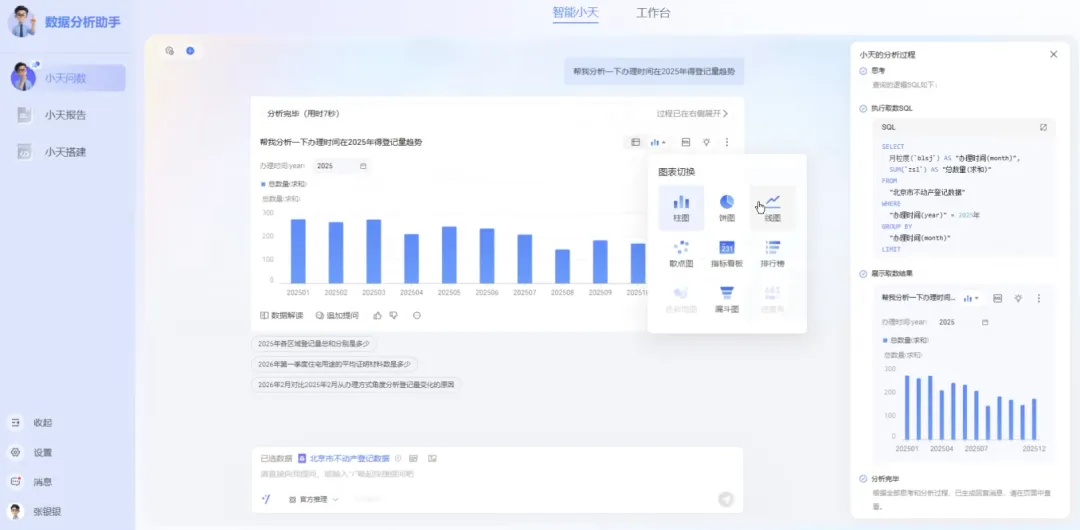Click the 数据解读 button below chart
Screen dimensions: 1080x530
tap(281, 315)
